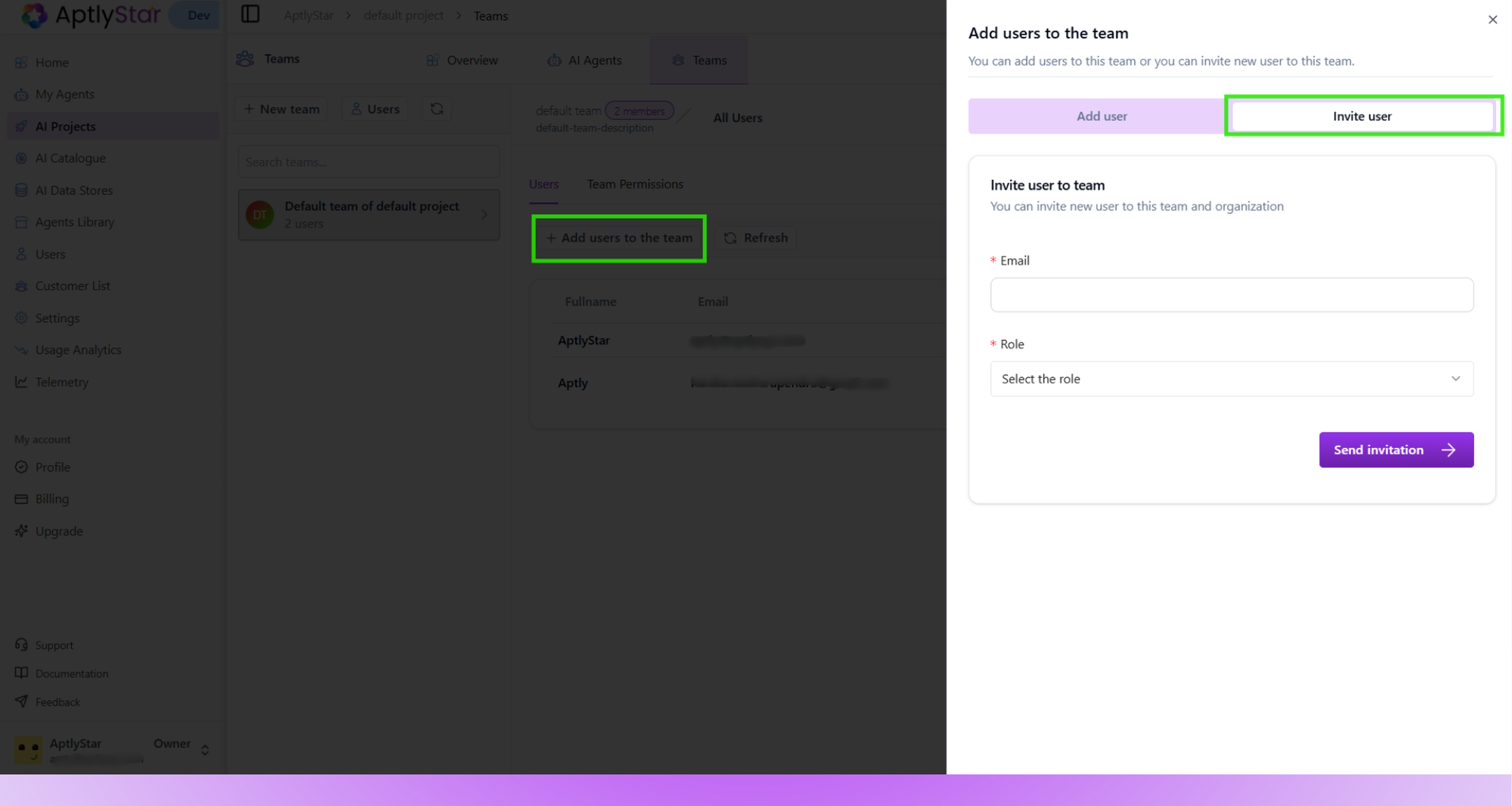Screen dimensions: 1512x806
Task: Click the Send invitation button
Action: point(1396,449)
